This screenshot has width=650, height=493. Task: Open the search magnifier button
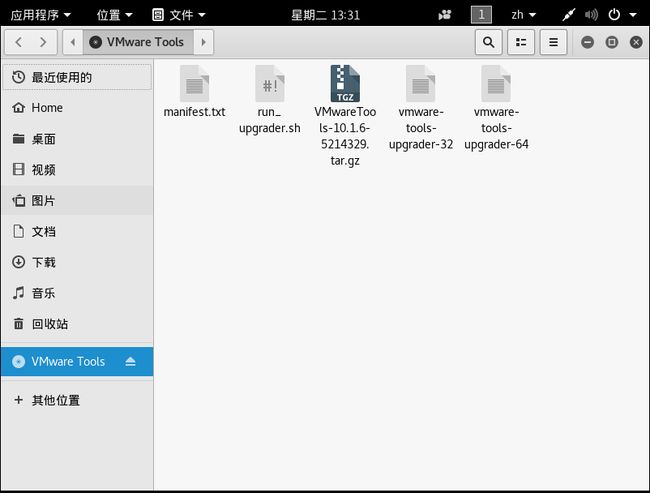point(489,42)
